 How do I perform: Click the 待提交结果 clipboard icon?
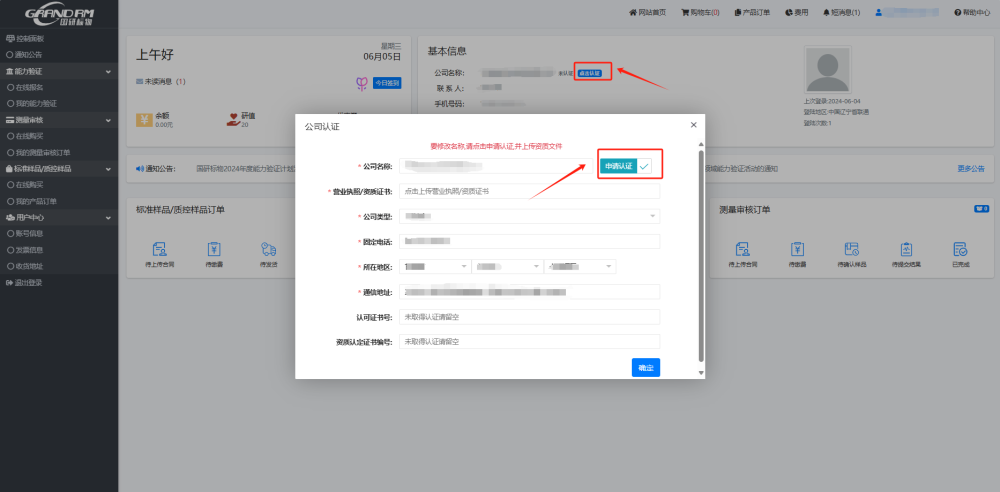coord(906,253)
